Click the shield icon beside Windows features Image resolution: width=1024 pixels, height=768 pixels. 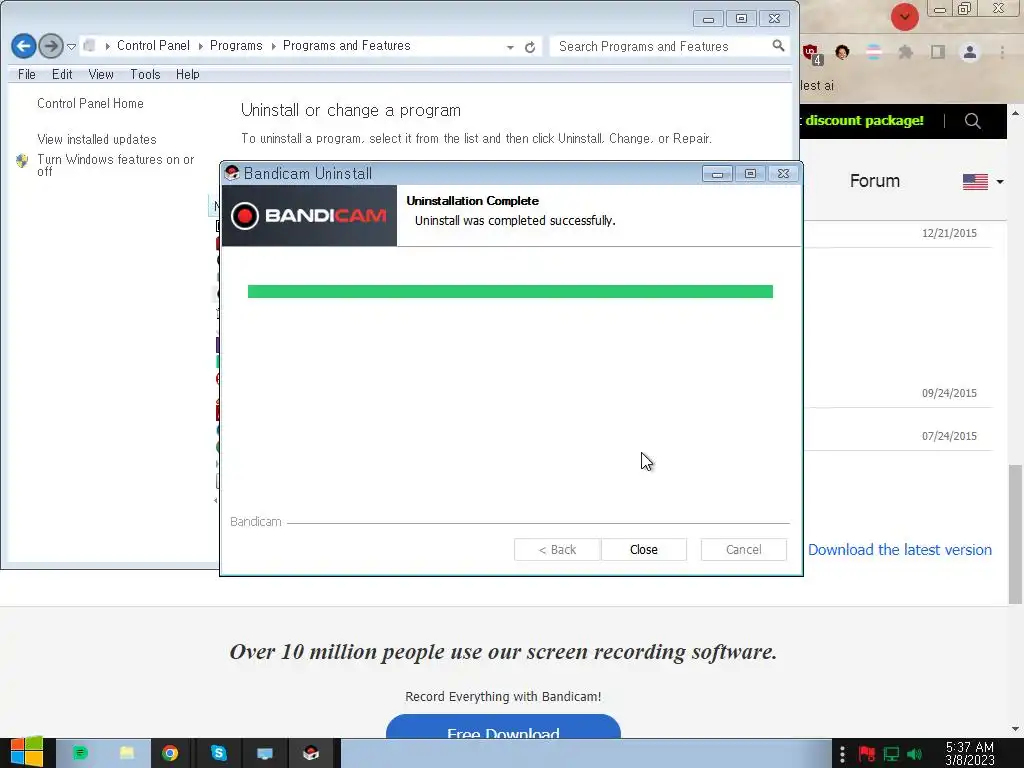(x=22, y=161)
